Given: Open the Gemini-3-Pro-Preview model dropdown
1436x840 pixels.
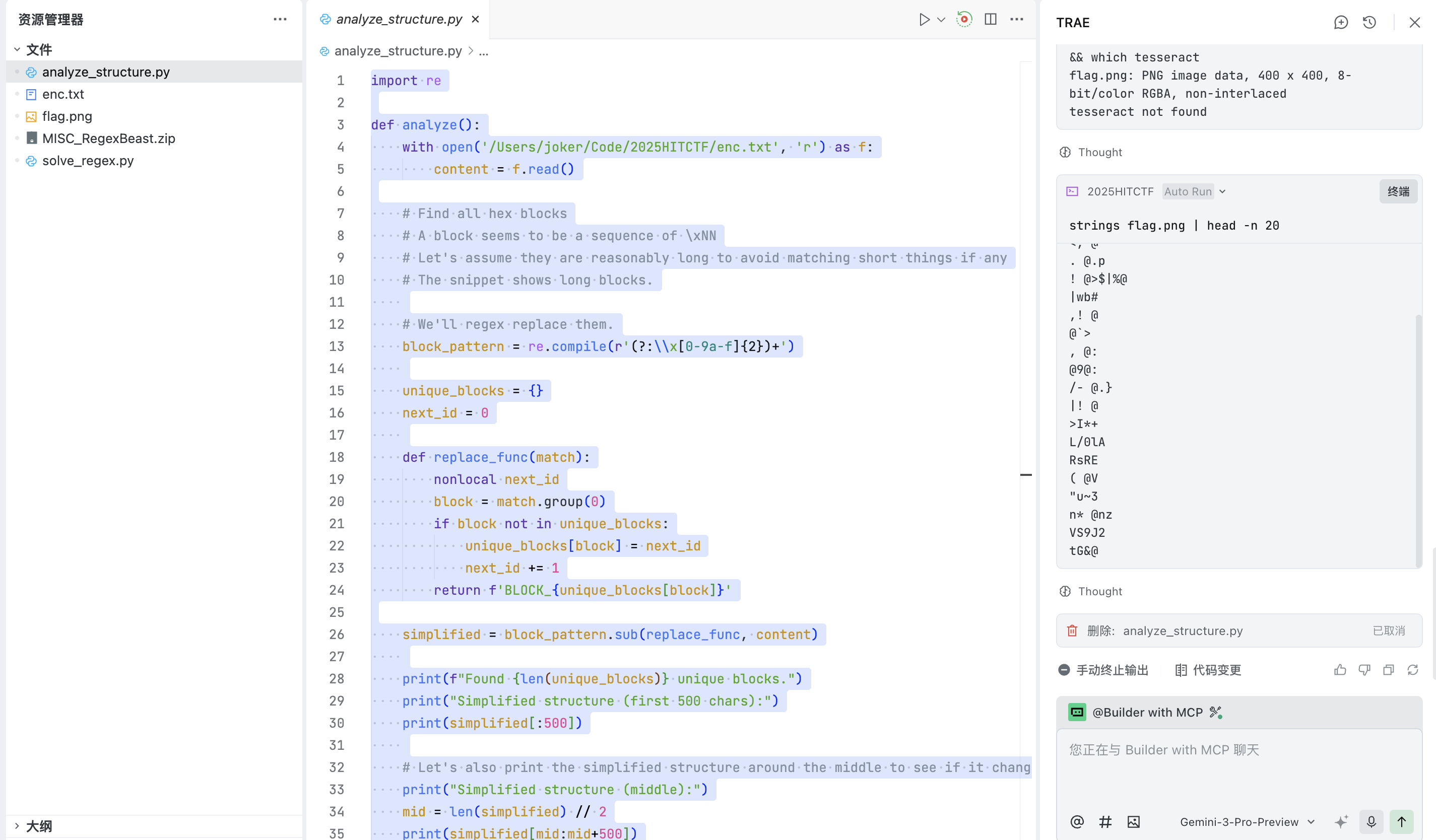Looking at the screenshot, I should (x=1247, y=821).
